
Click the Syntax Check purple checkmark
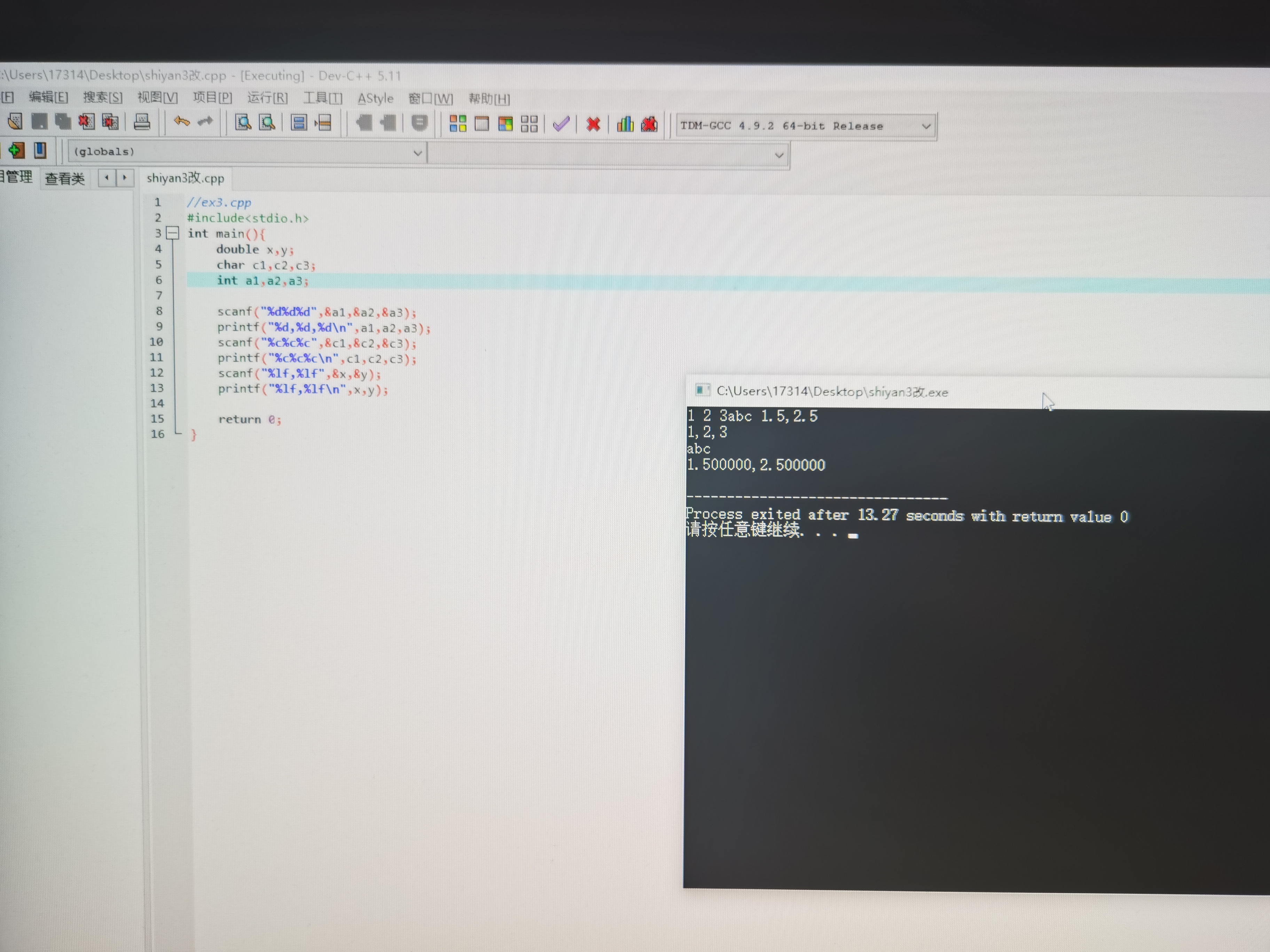point(561,124)
